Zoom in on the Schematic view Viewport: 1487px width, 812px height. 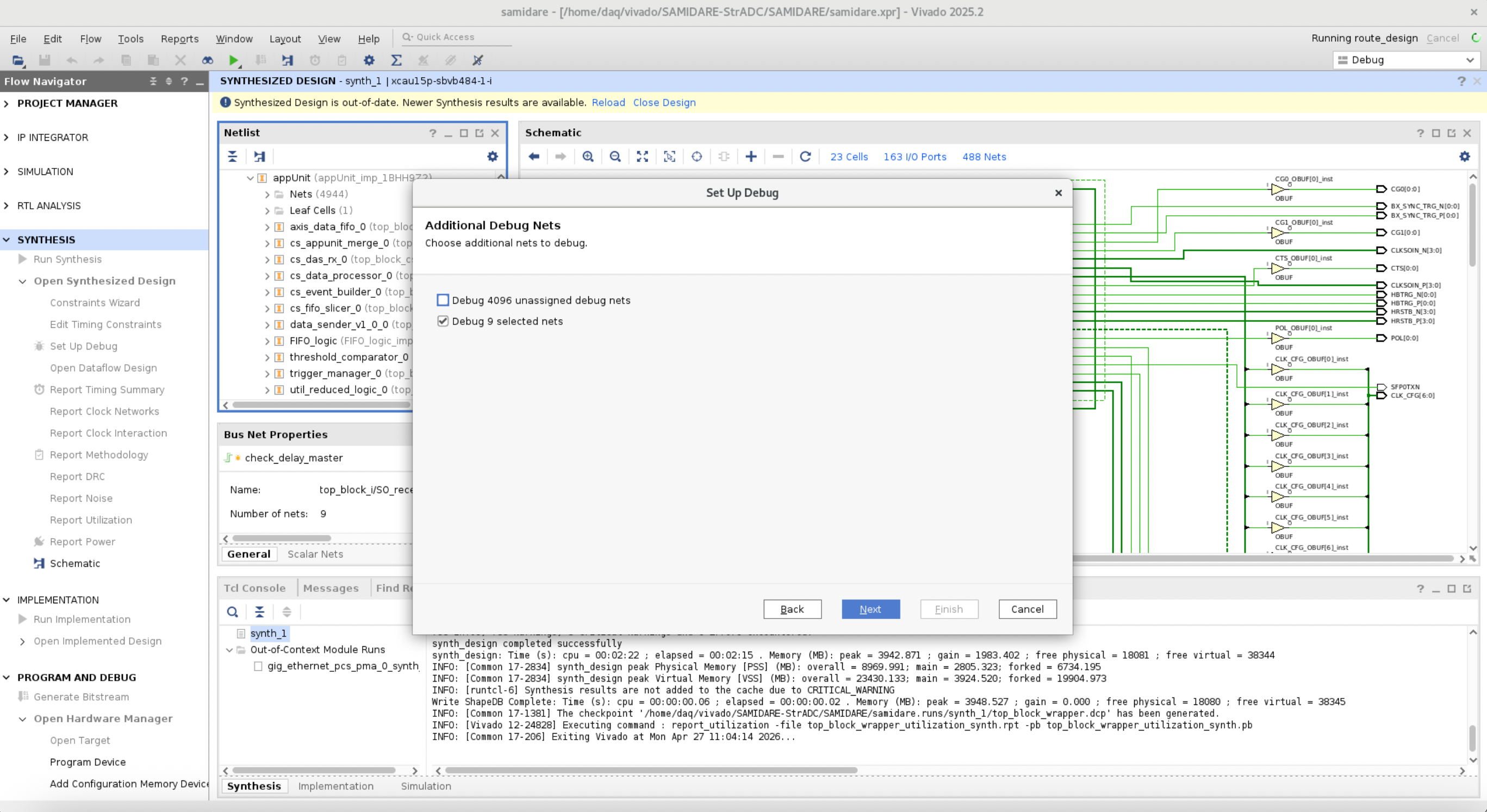(x=588, y=157)
